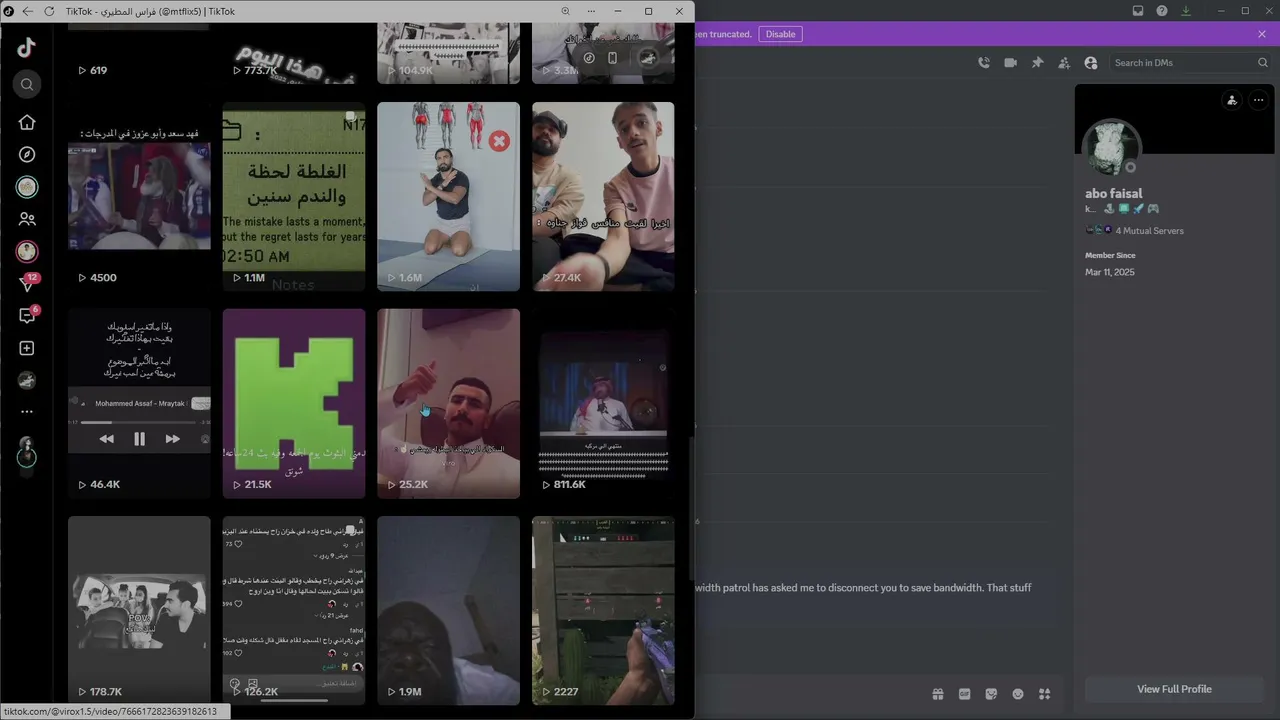Open TikTok Messages inbox with badge 6
Image resolution: width=1280 pixels, height=720 pixels.
[x=27, y=316]
